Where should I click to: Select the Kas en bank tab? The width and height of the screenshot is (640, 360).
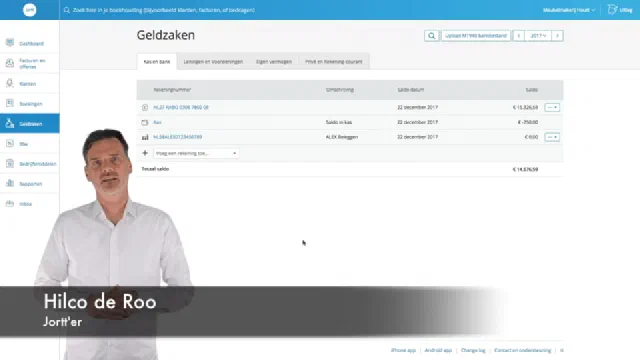[x=157, y=62]
